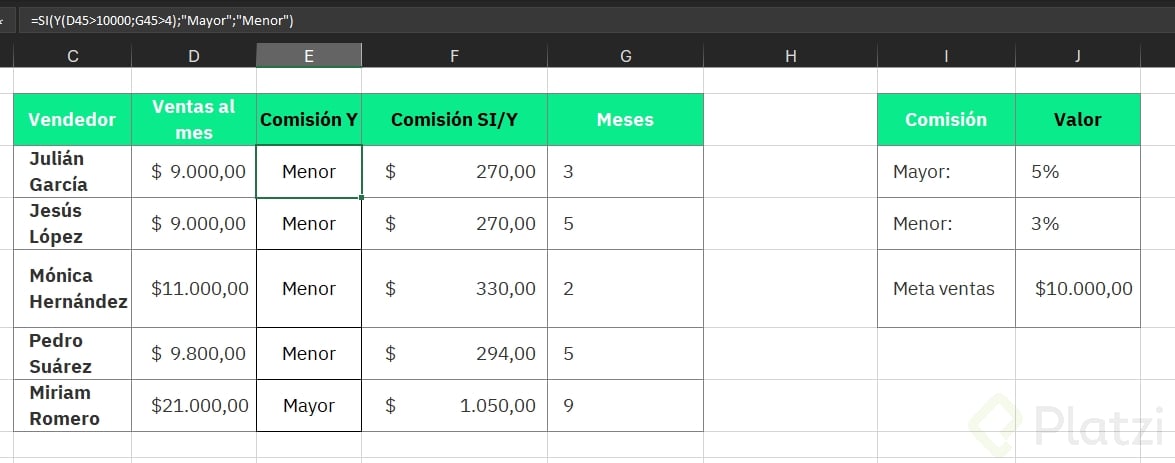Screen dimensions: 1175x463
Task: Select column H header
Action: (x=791, y=56)
